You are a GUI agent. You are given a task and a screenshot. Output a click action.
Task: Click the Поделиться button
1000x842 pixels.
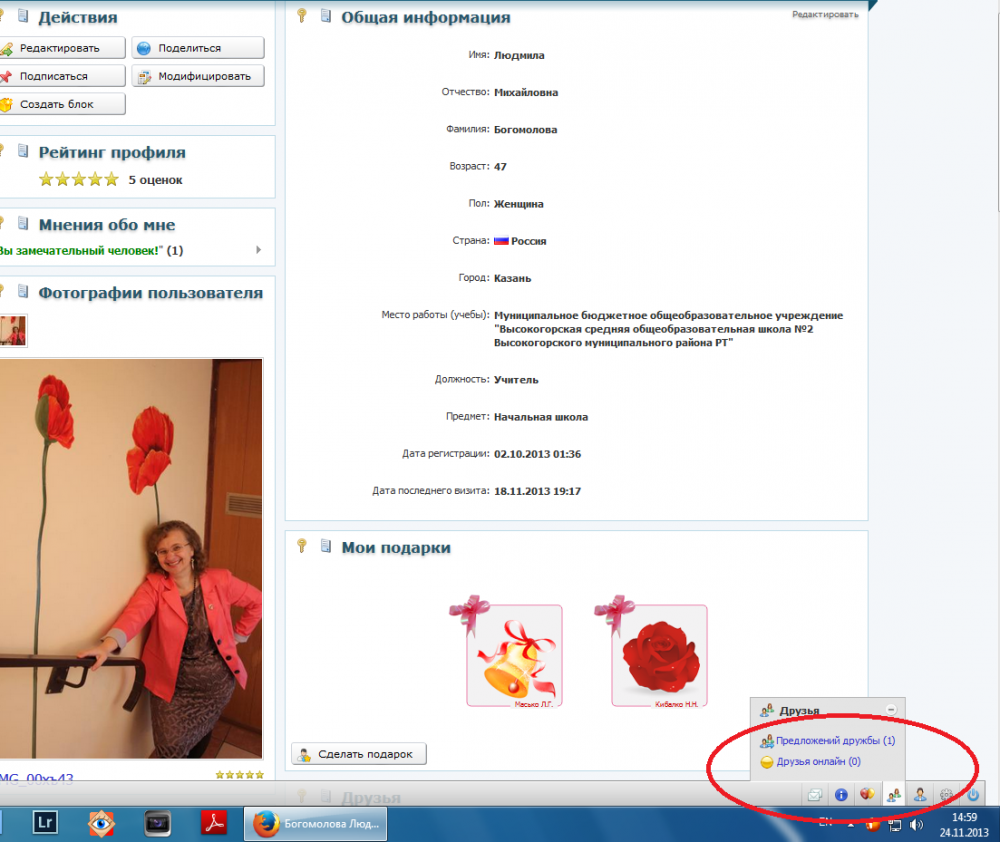pyautogui.click(x=198, y=48)
